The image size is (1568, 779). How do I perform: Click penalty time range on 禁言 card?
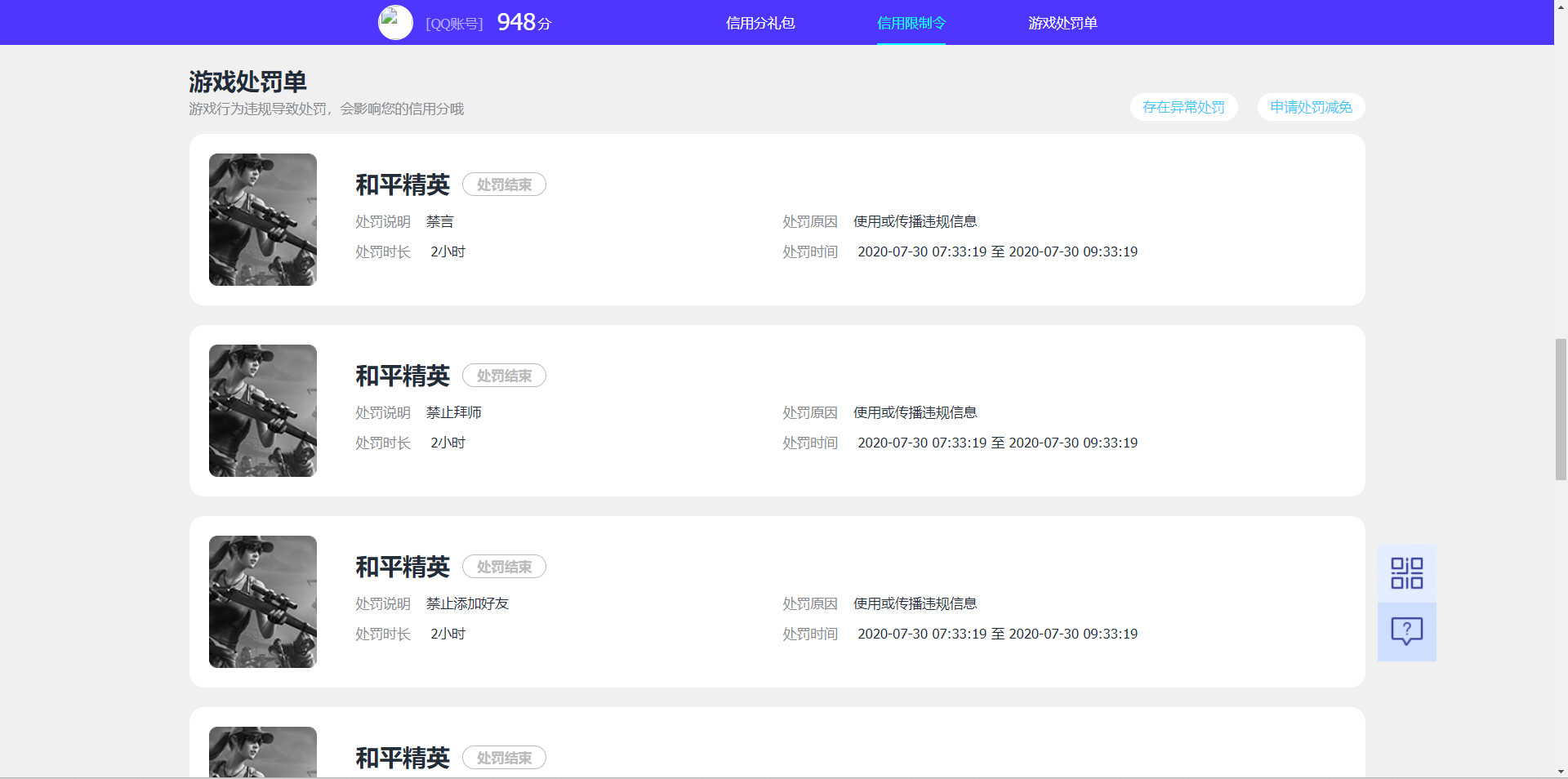click(x=997, y=252)
